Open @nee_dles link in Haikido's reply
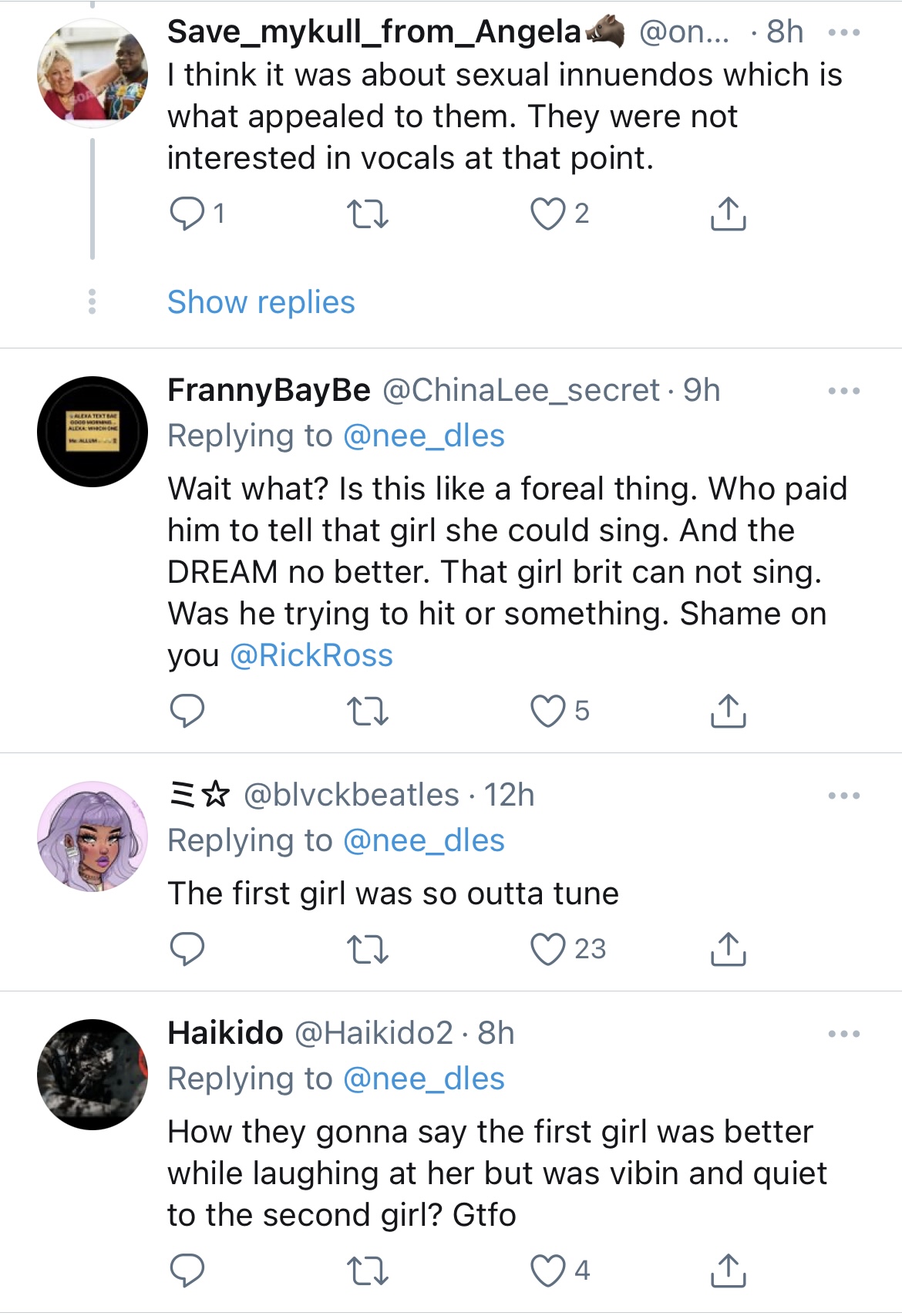Screen dimensions: 902x1316 point(423,1079)
